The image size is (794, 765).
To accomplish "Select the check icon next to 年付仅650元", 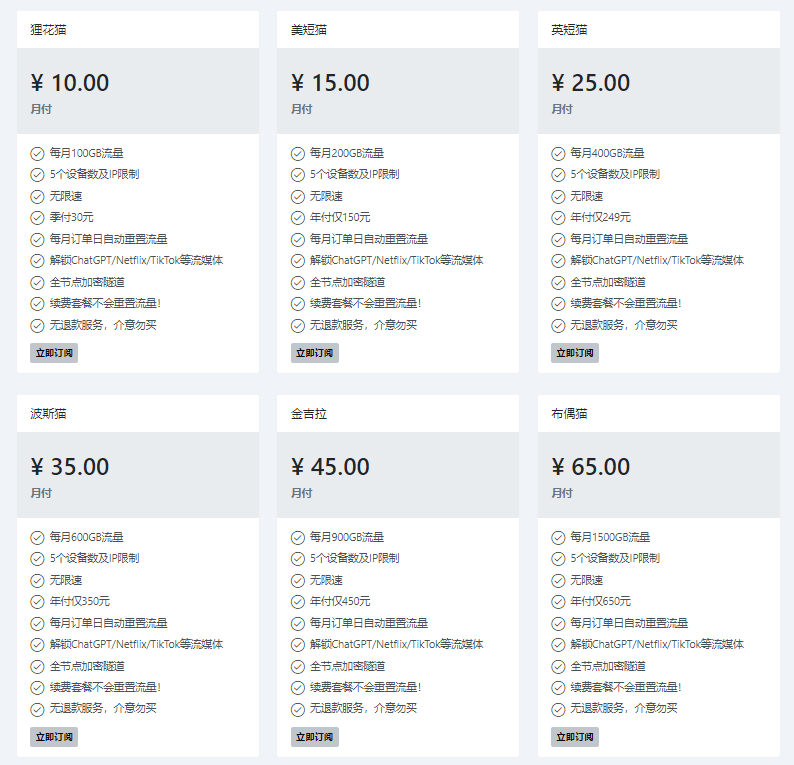I will coord(558,602).
